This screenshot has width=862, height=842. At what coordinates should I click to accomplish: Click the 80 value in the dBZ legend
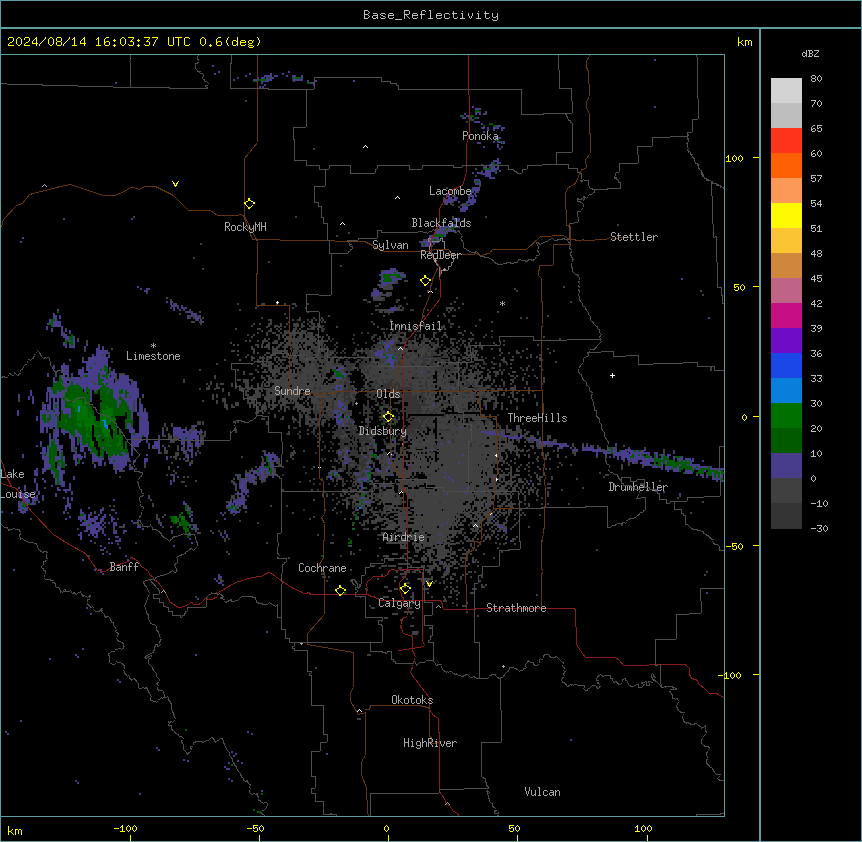coord(816,79)
